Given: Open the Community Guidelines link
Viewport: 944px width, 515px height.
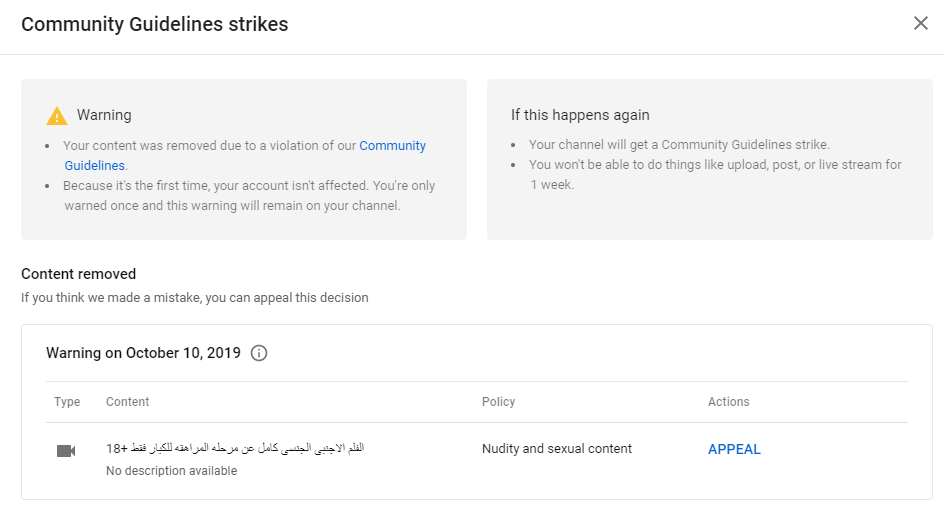Looking at the screenshot, I should click(x=393, y=146).
